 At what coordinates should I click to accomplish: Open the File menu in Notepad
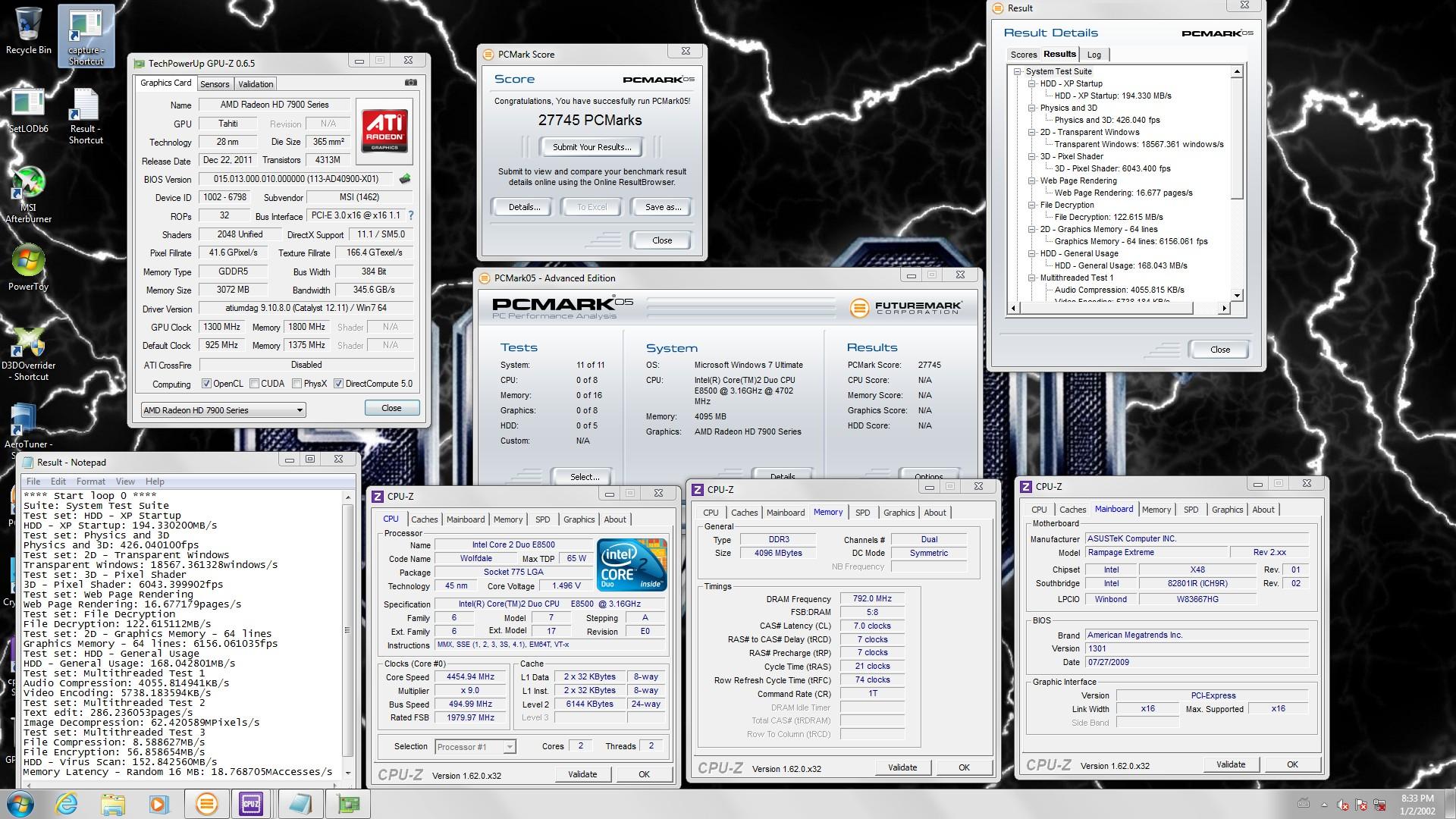tap(33, 482)
